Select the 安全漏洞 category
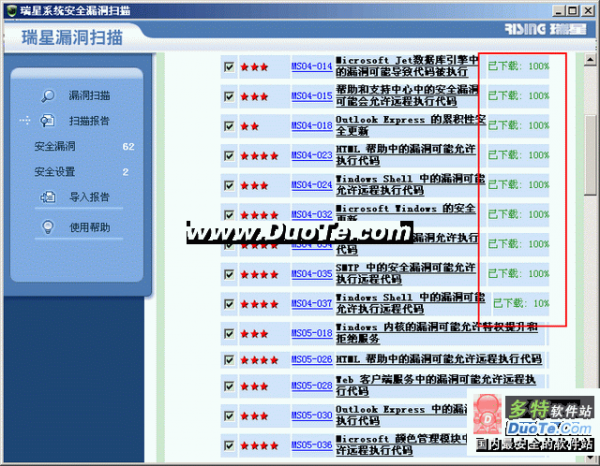Screen dimensions: 600x466 55,146
